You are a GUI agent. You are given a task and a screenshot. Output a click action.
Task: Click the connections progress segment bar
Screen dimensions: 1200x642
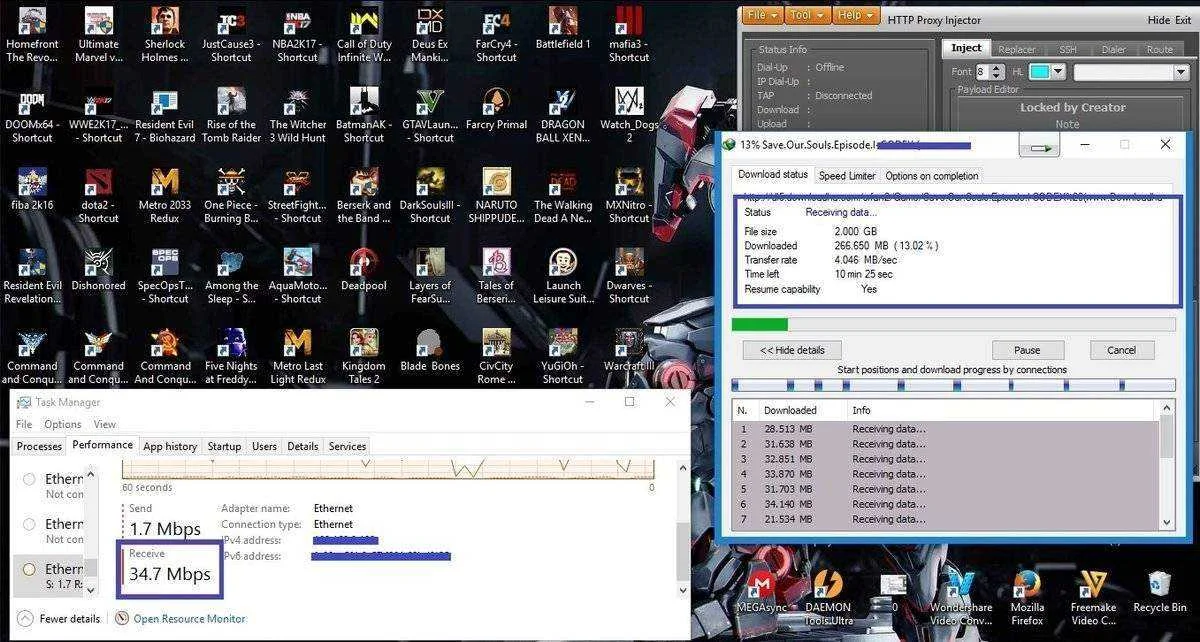pyautogui.click(x=954, y=385)
